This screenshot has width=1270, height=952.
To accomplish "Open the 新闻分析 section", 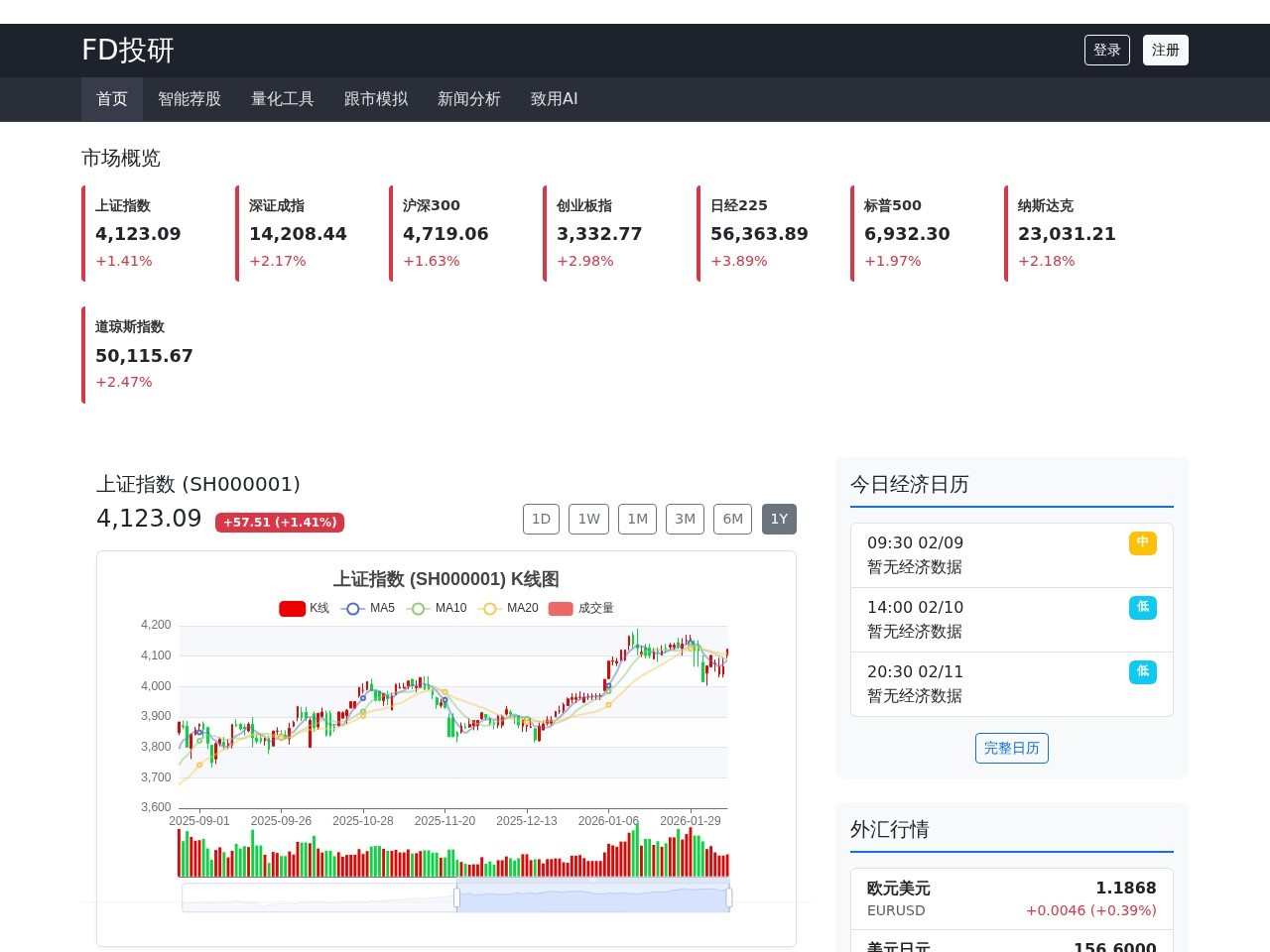I will coord(469,99).
